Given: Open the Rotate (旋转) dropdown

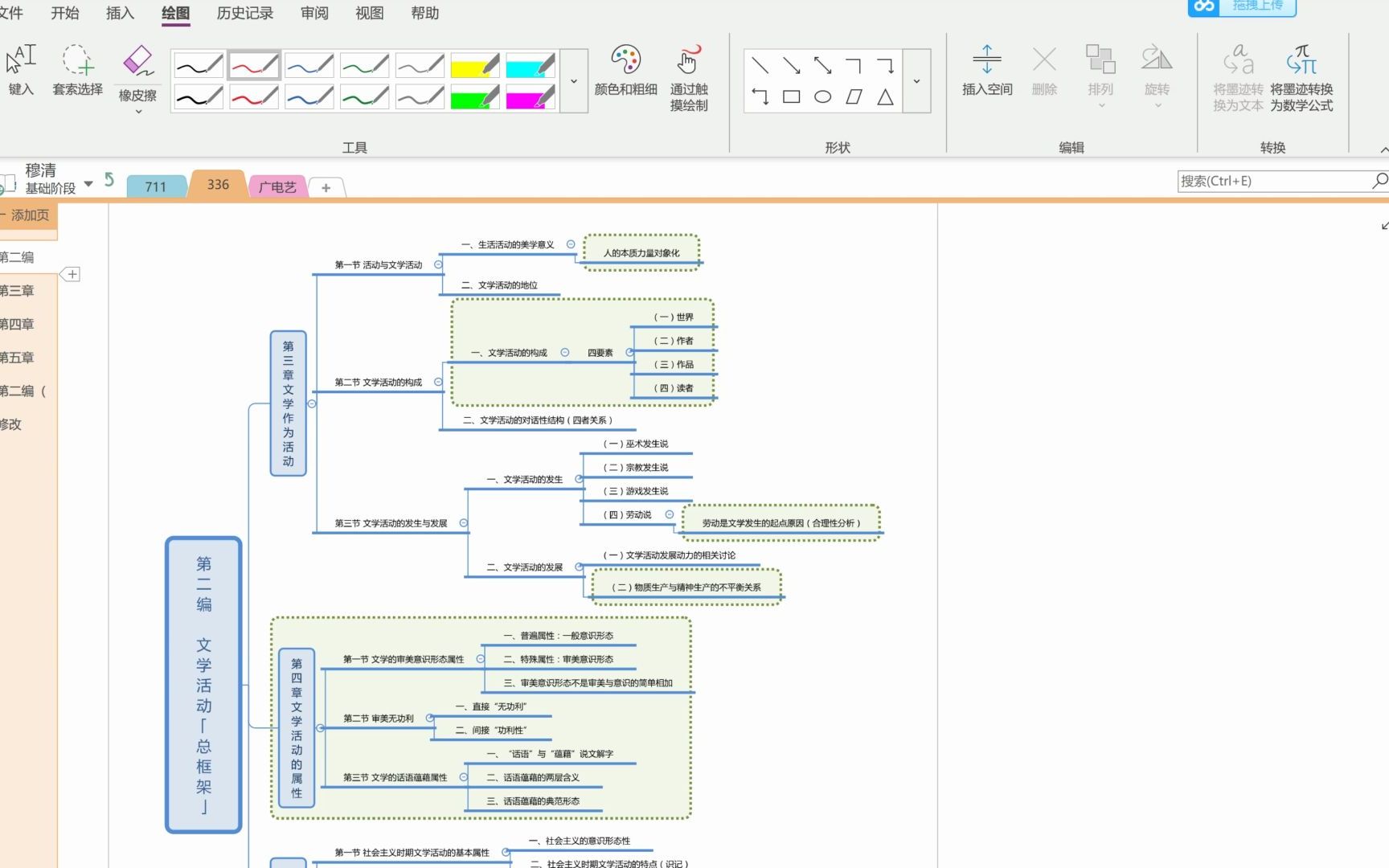Looking at the screenshot, I should pos(1157,76).
